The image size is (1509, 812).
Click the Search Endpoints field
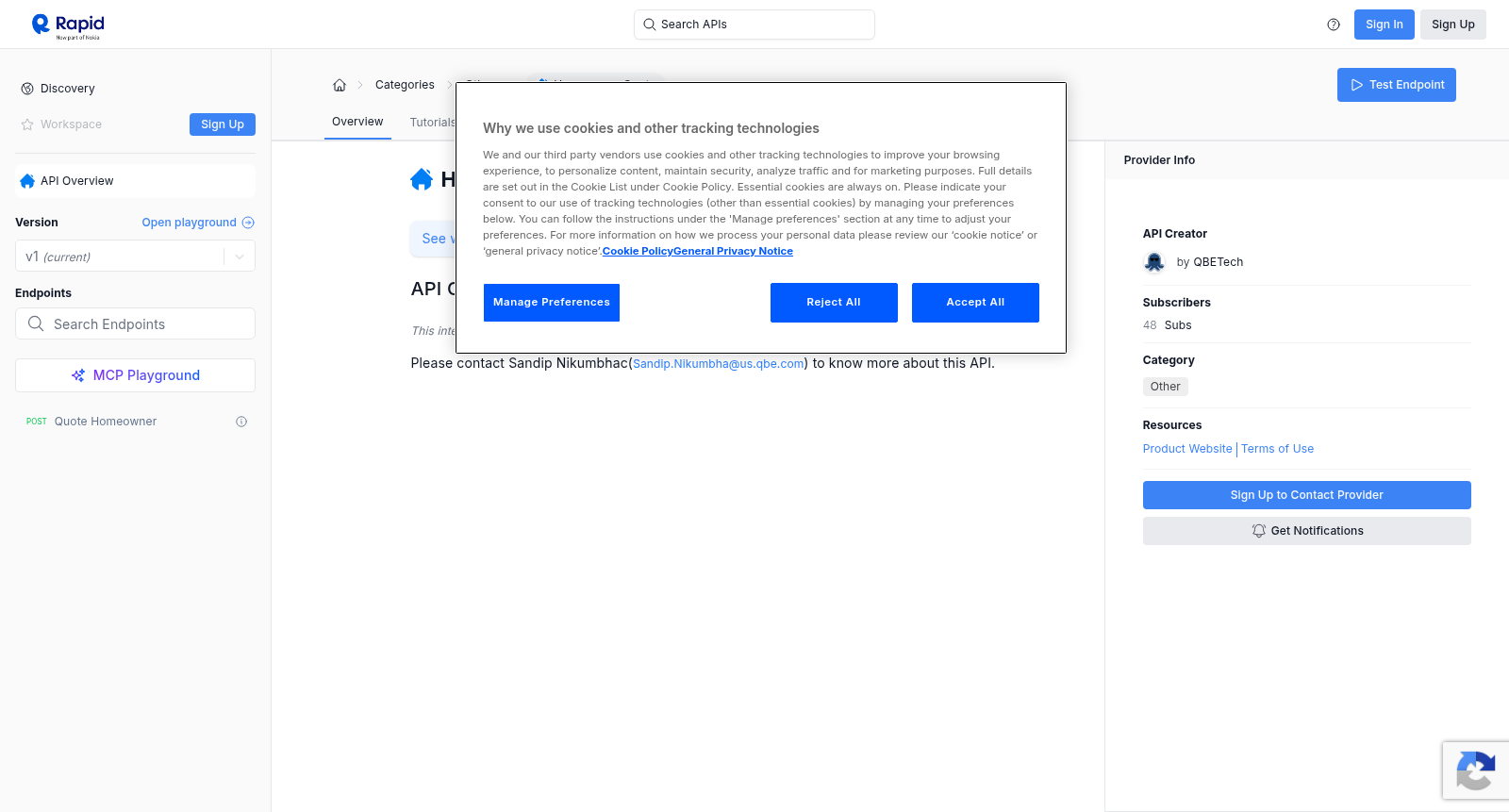135,323
